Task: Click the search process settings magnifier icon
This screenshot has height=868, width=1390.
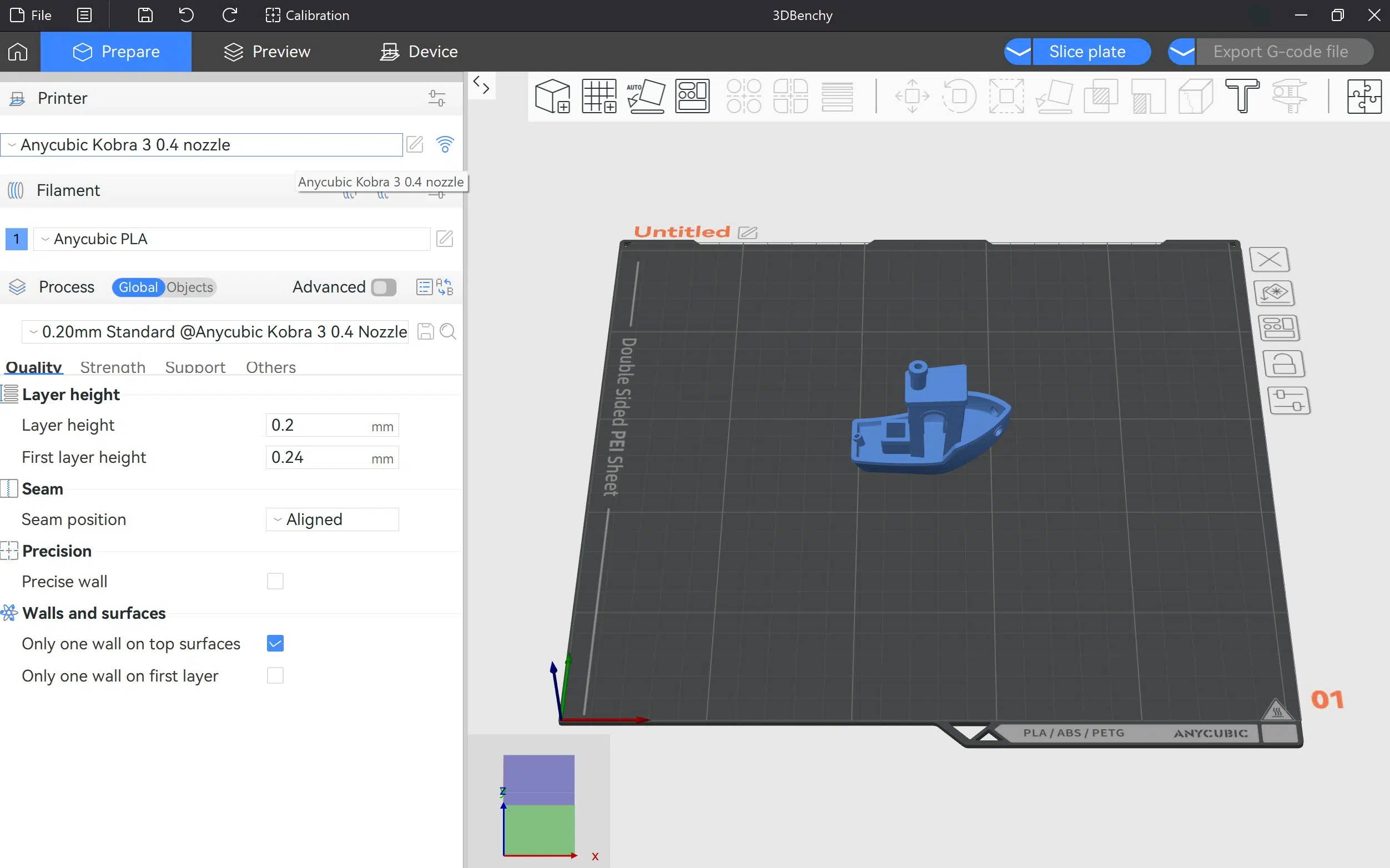Action: (448, 331)
